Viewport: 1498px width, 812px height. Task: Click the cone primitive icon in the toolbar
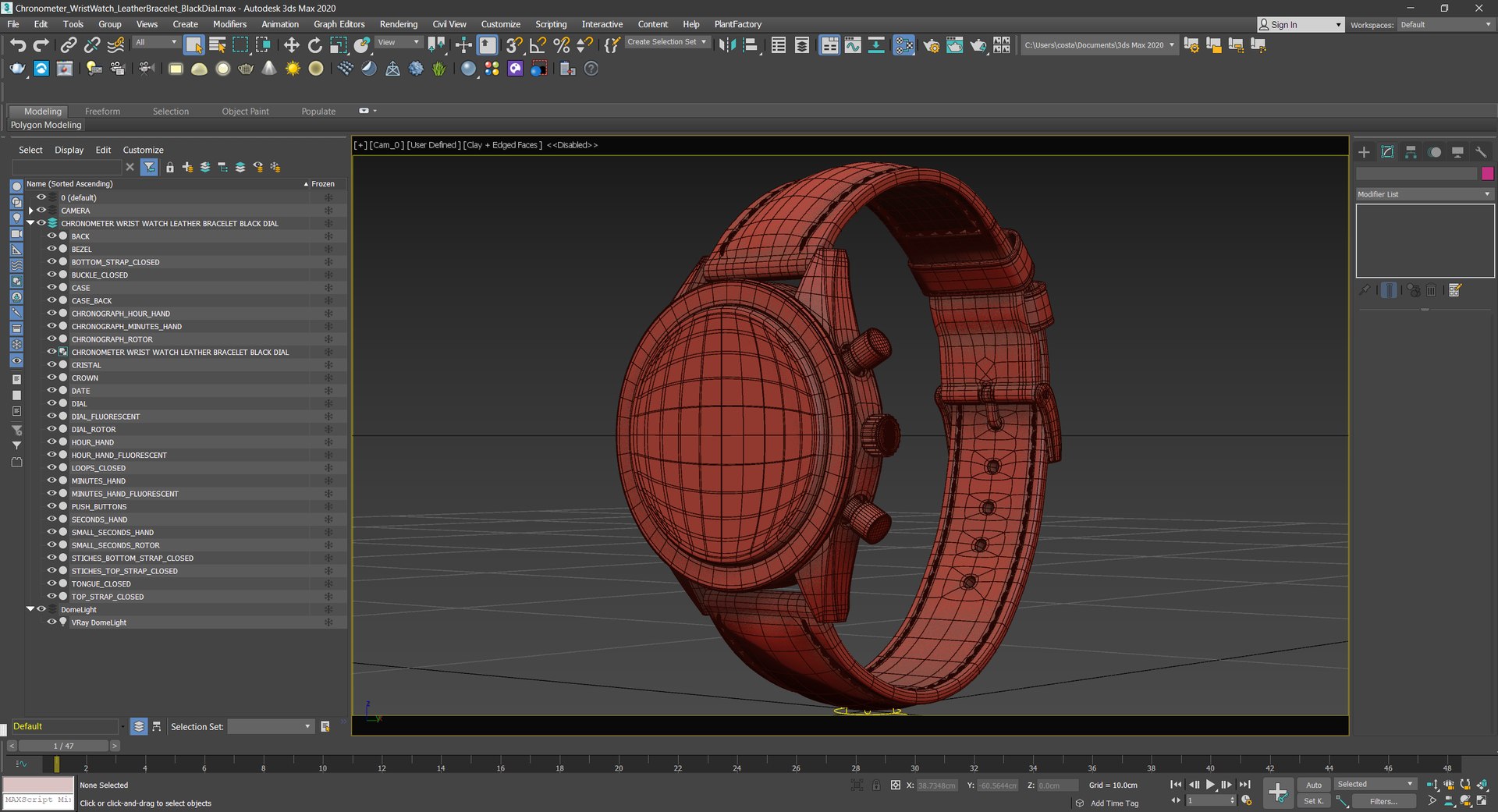tap(269, 69)
